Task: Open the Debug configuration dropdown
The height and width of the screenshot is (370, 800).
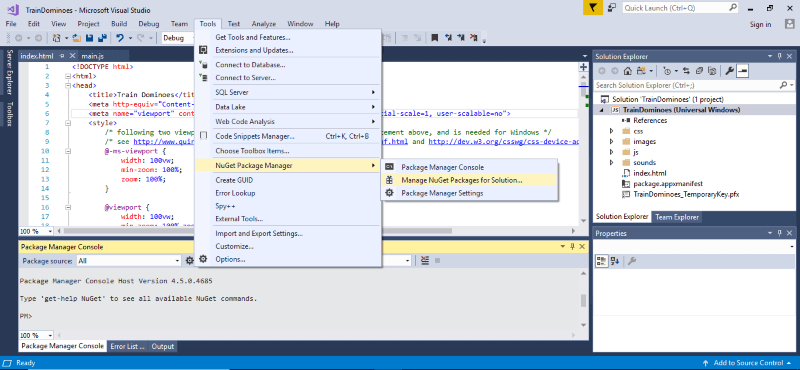Action: 177,38
